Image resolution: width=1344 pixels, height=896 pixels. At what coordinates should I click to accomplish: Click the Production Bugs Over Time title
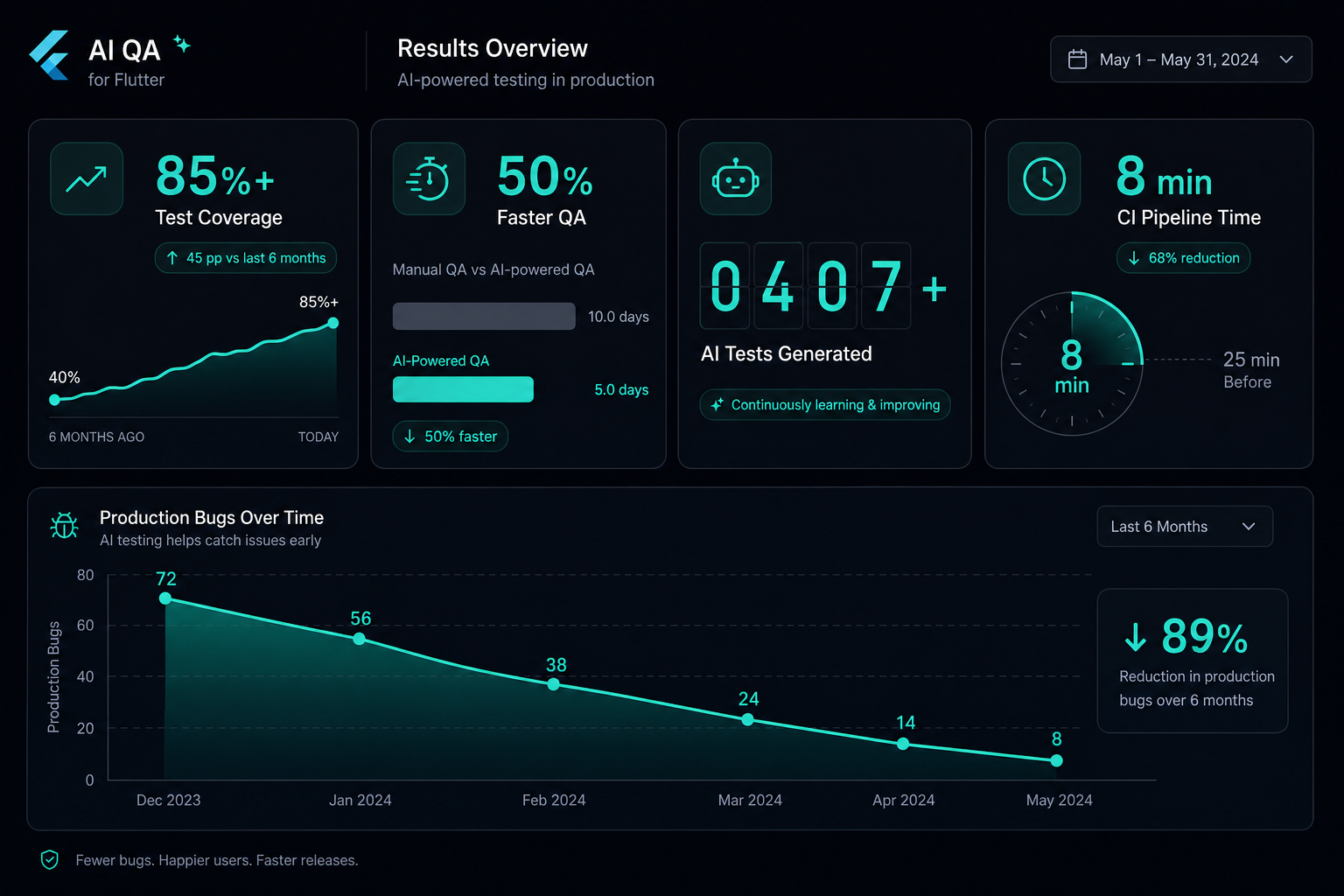[212, 517]
